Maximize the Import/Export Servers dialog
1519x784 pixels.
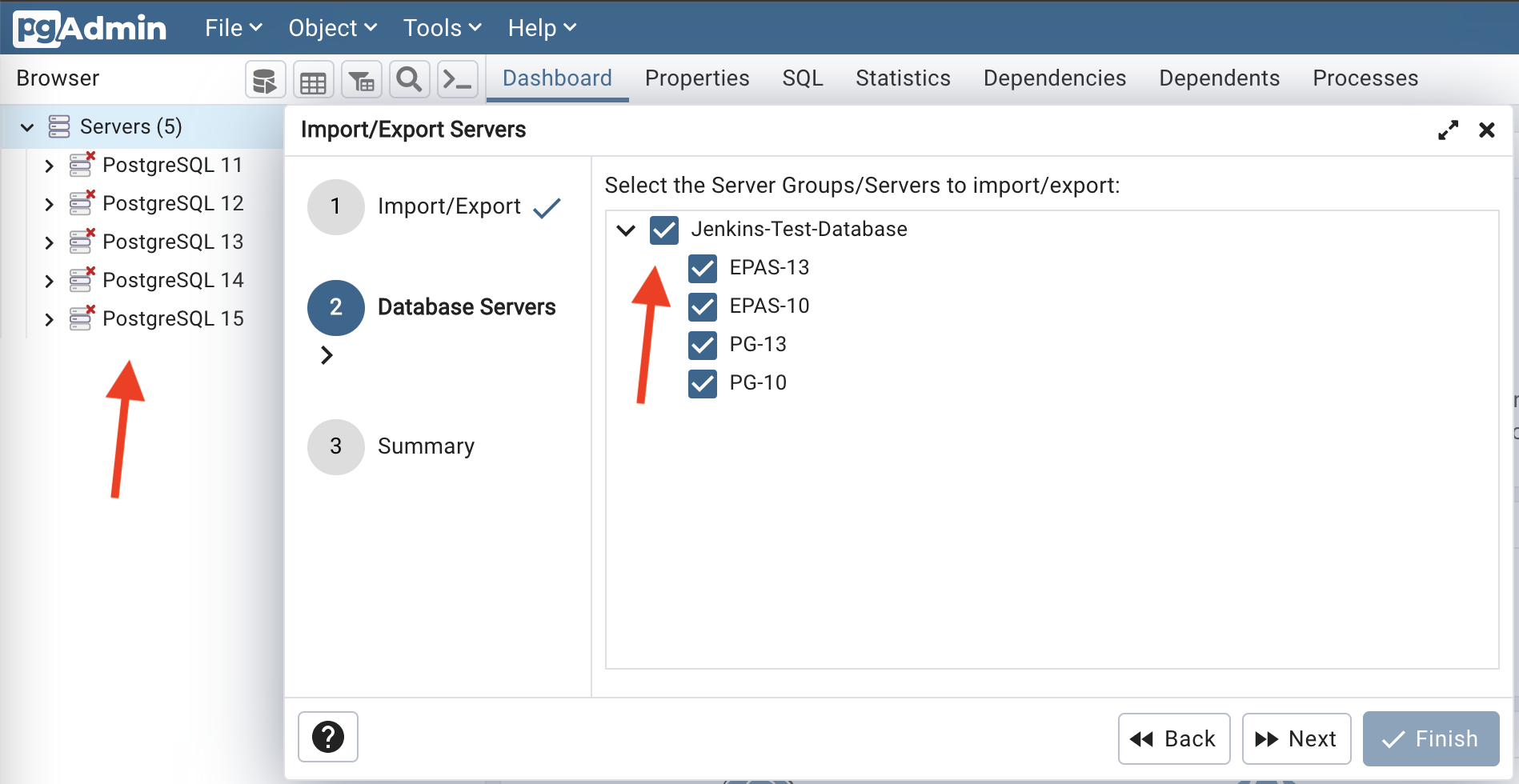click(x=1448, y=129)
